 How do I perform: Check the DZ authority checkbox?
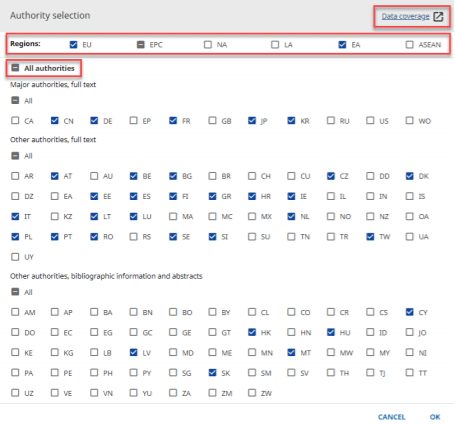point(15,196)
